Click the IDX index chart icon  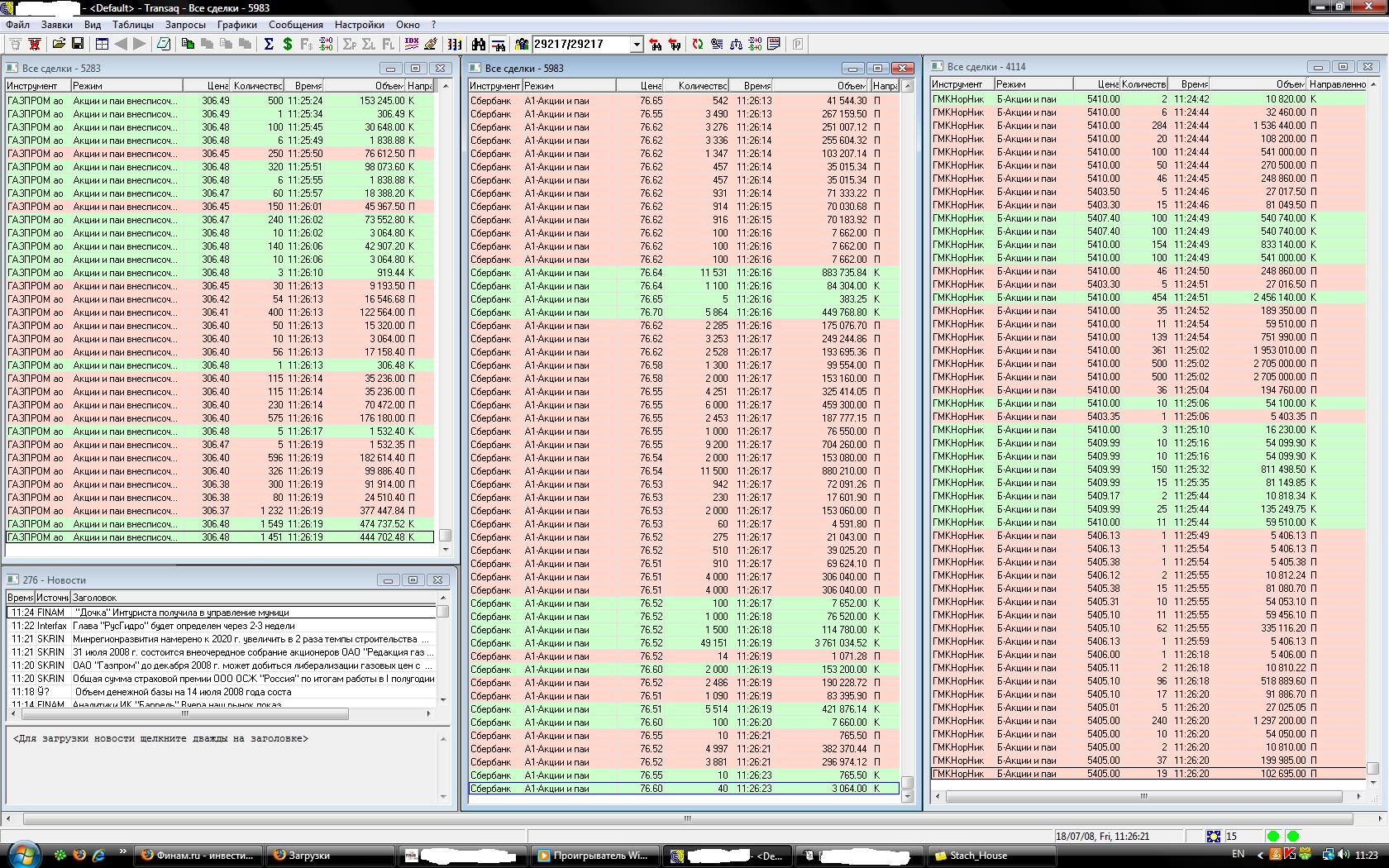pyautogui.click(x=411, y=44)
